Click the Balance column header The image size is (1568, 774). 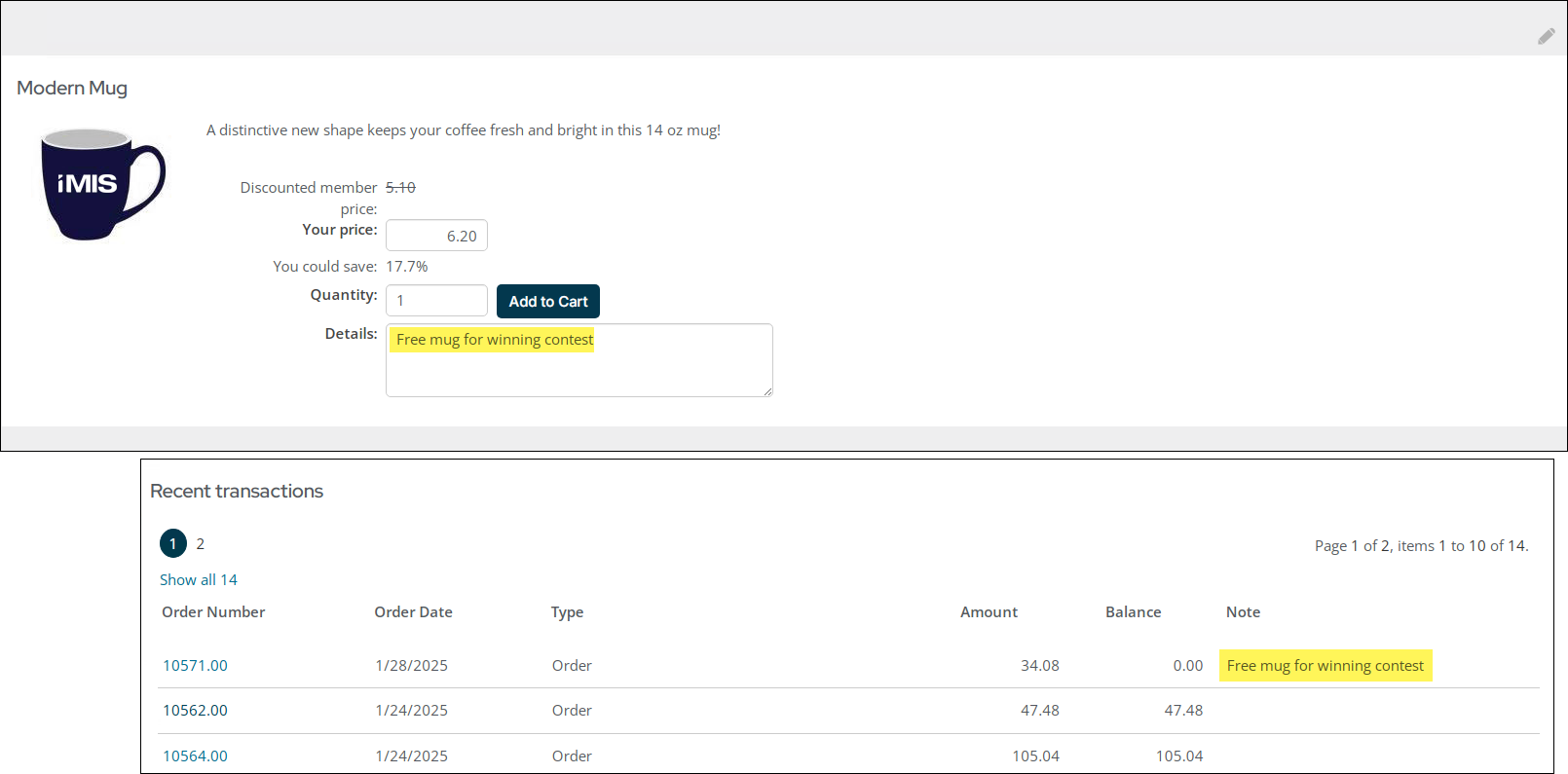pos(1133,611)
